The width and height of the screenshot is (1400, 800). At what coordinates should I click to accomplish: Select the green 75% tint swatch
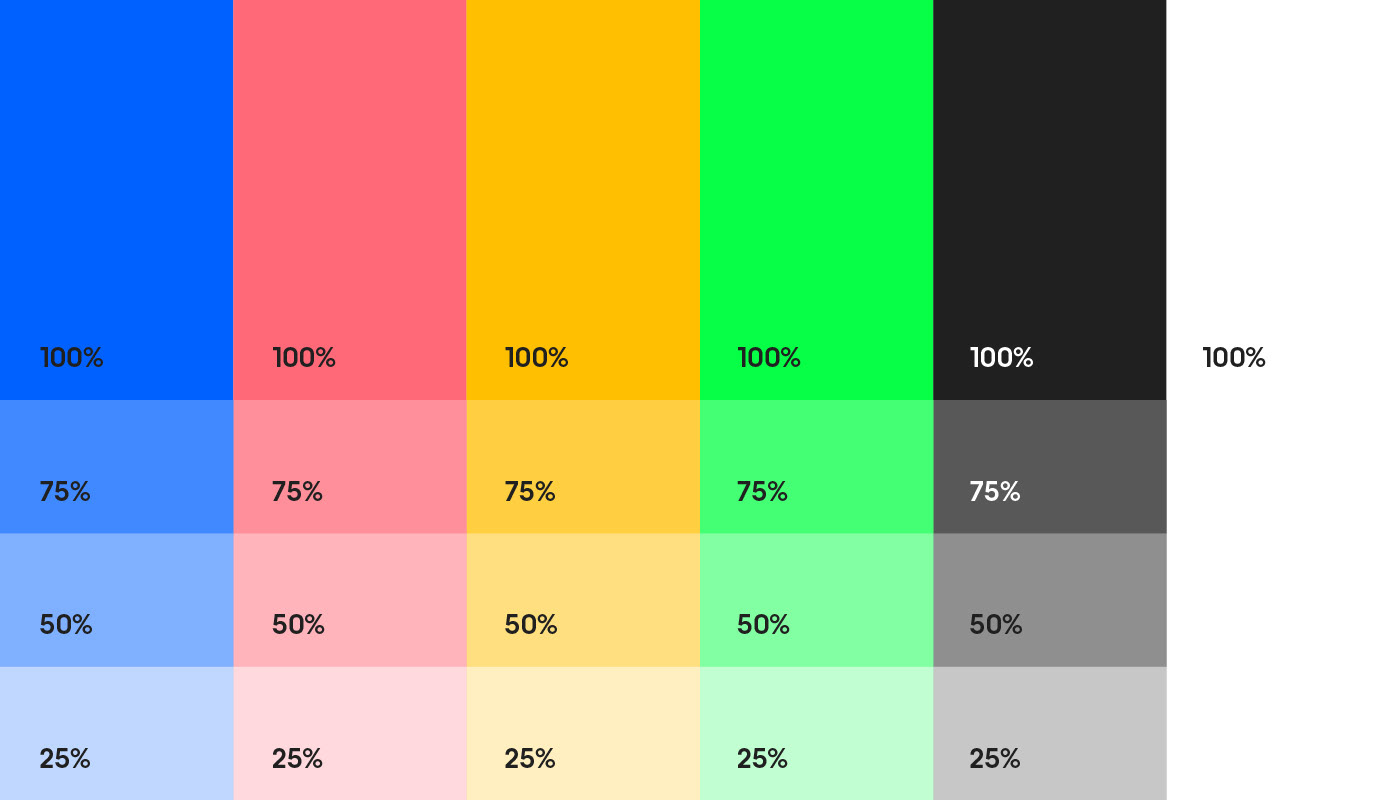(816, 467)
